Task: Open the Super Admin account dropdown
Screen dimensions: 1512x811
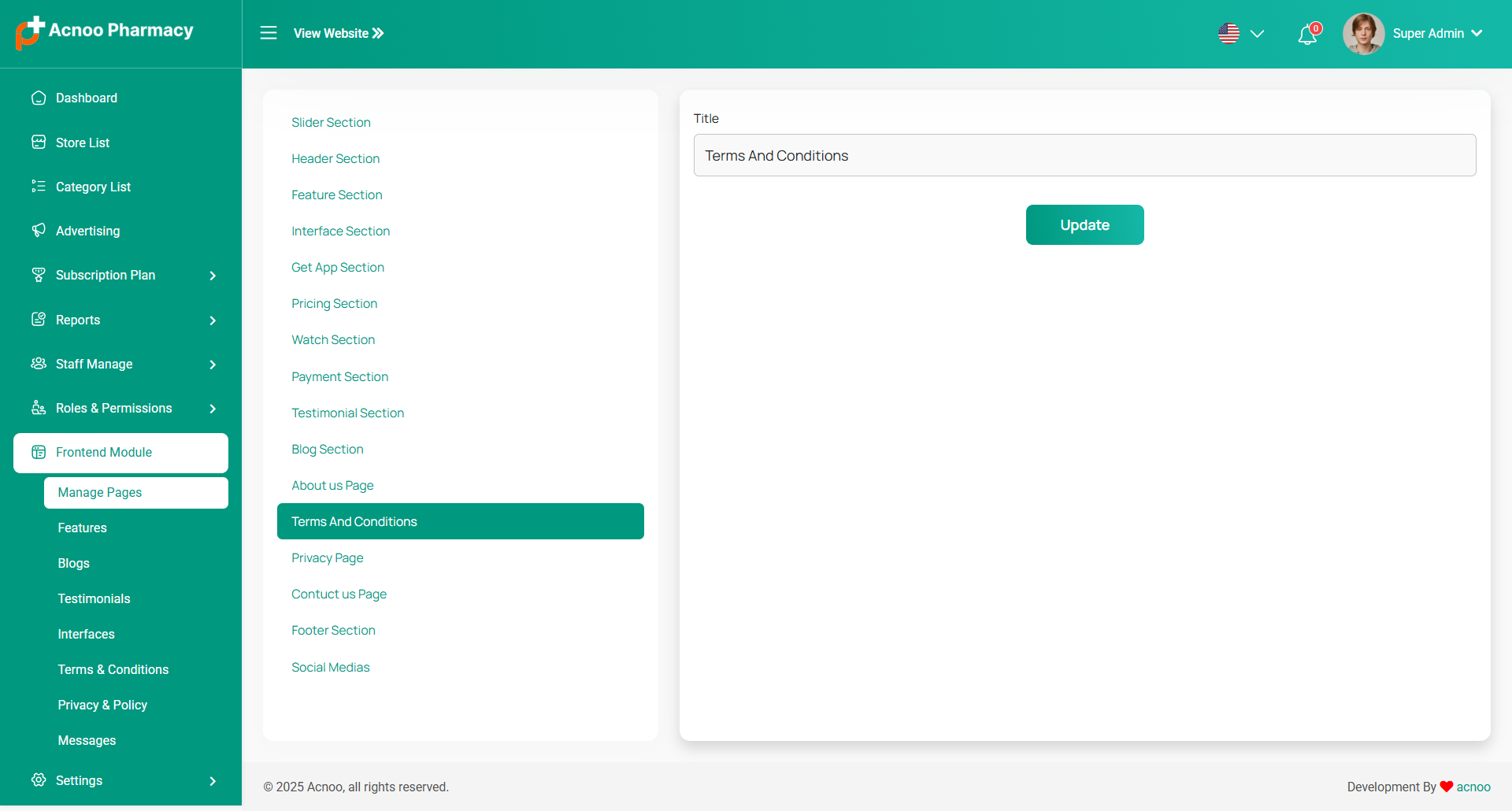Action: coord(1437,34)
